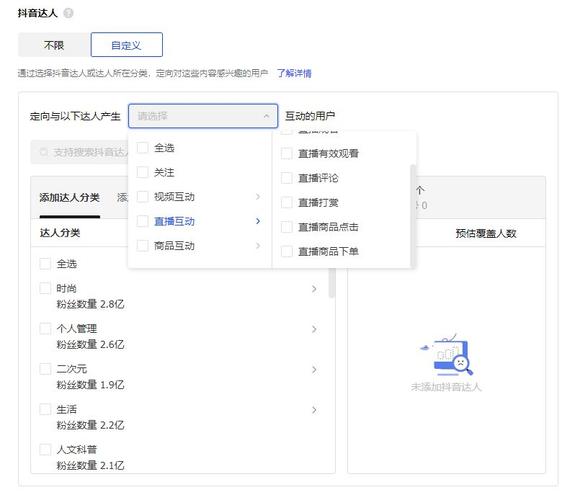Tick the 个人管理 category checkbox

click(x=45, y=329)
